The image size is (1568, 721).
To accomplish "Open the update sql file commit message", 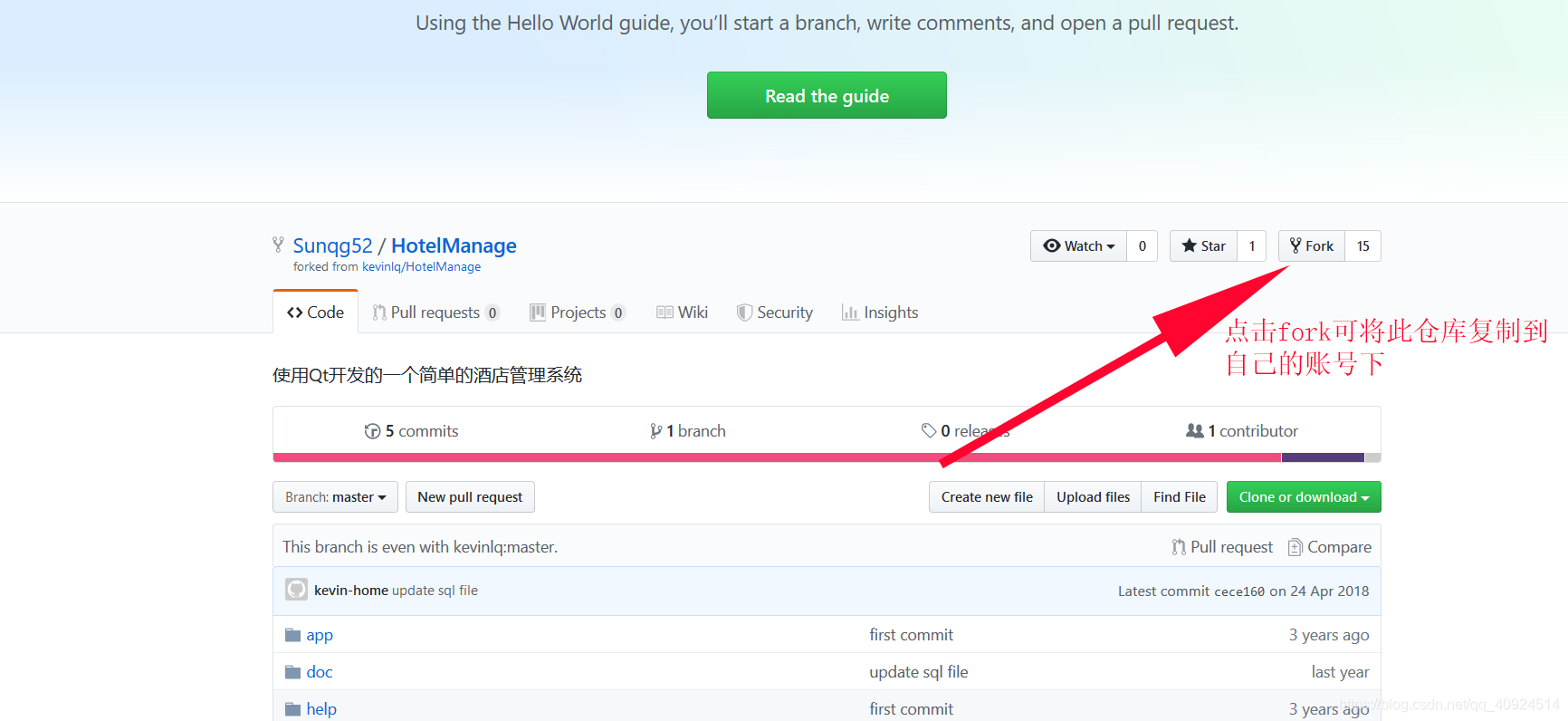I will (435, 591).
